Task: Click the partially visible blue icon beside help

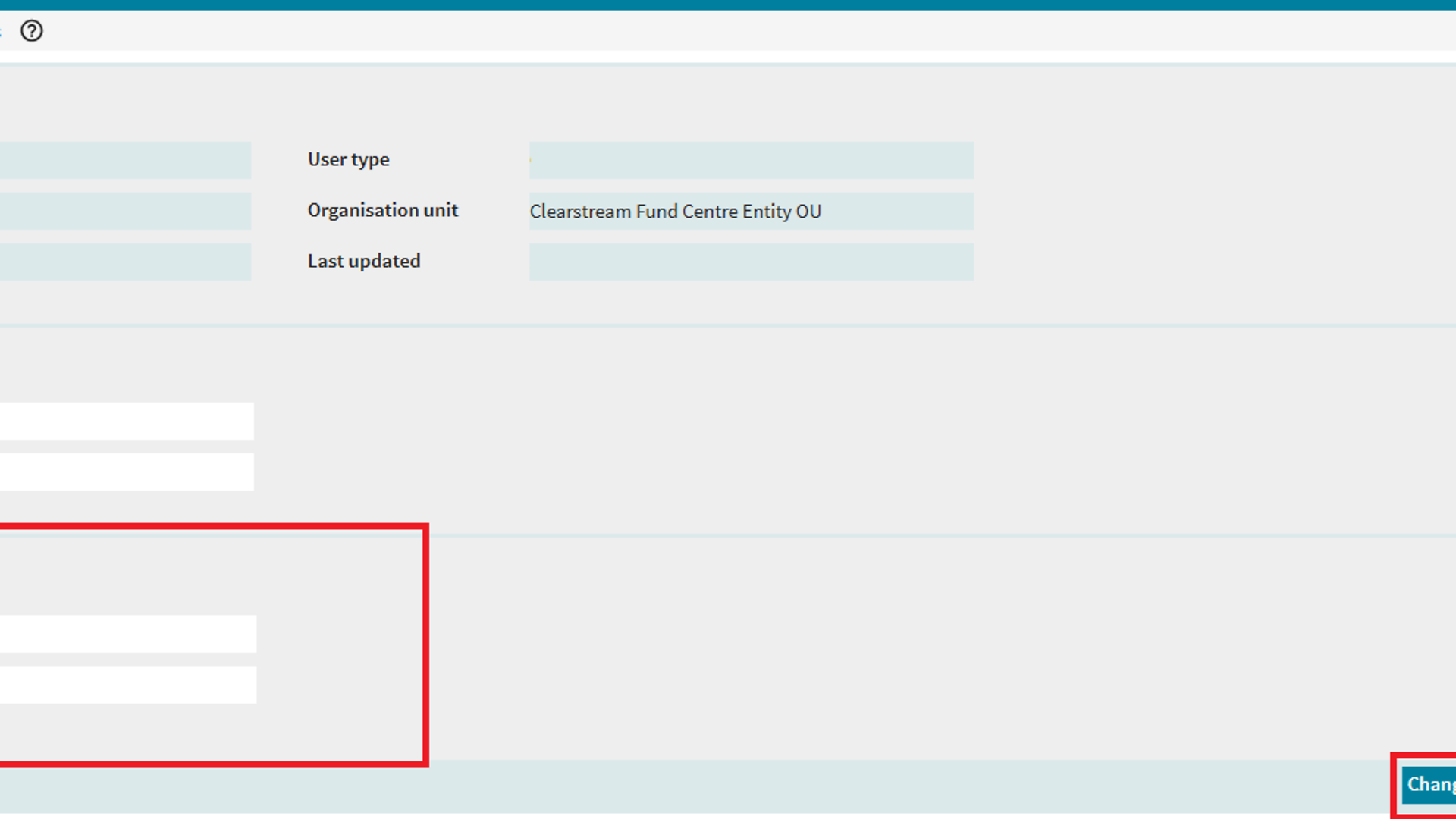Action: pyautogui.click(x=1, y=31)
